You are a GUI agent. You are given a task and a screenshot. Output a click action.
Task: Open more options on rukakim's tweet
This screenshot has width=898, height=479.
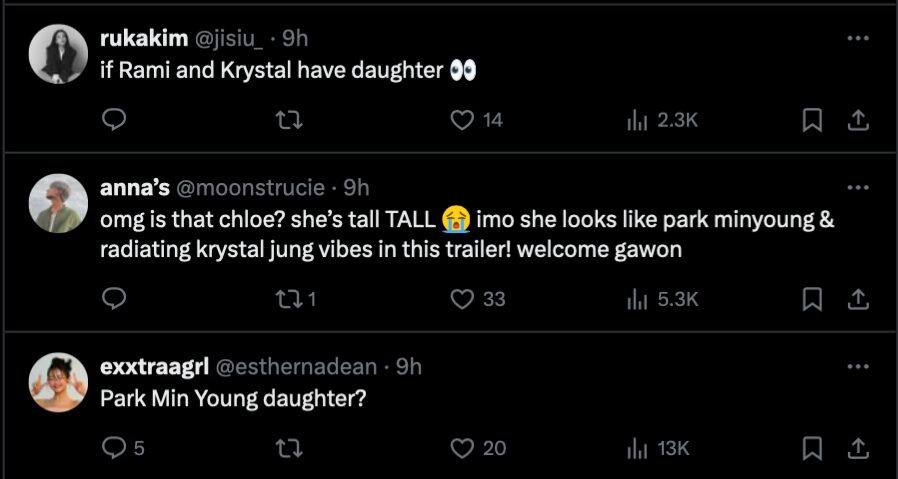857,38
